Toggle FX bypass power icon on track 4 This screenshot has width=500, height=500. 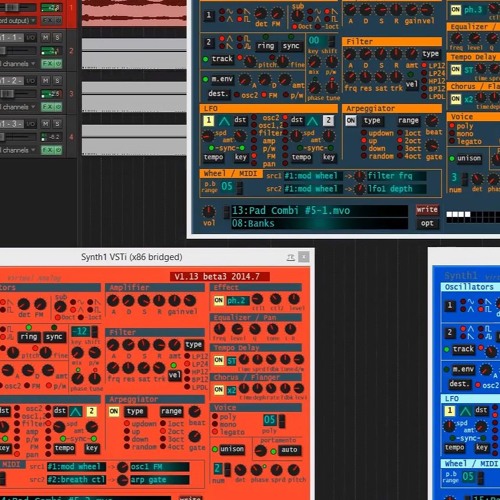pyautogui.click(x=58, y=150)
